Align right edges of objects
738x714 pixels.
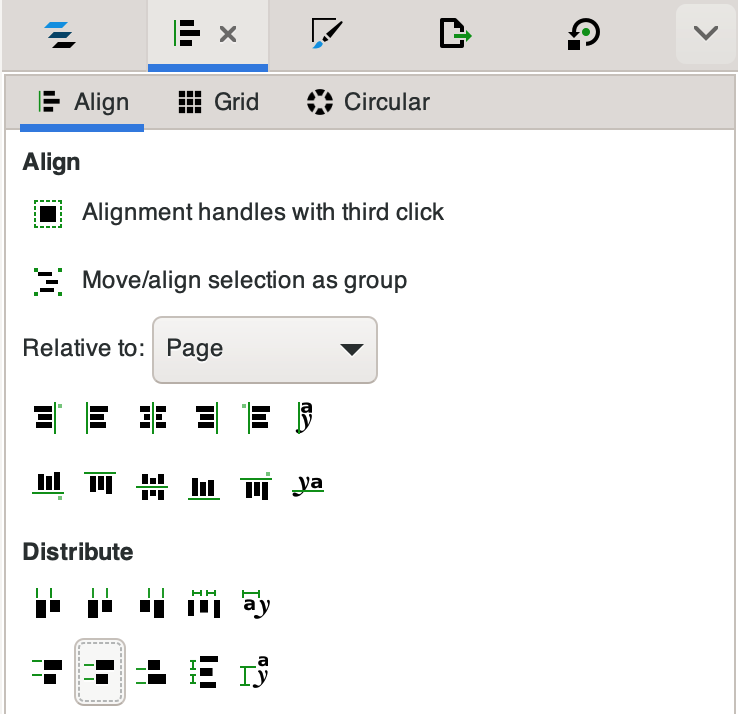point(205,417)
